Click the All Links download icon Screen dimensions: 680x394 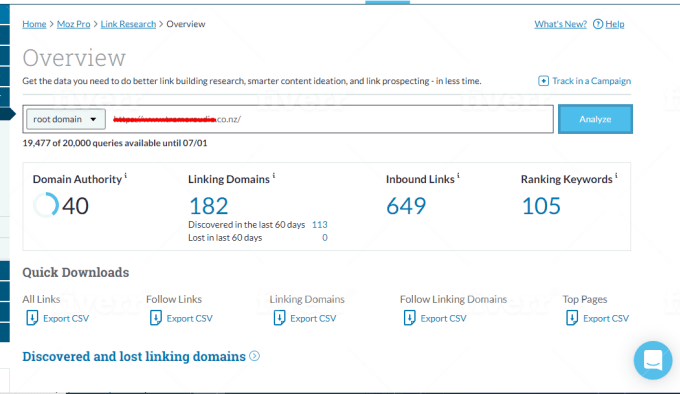[x=32, y=318]
